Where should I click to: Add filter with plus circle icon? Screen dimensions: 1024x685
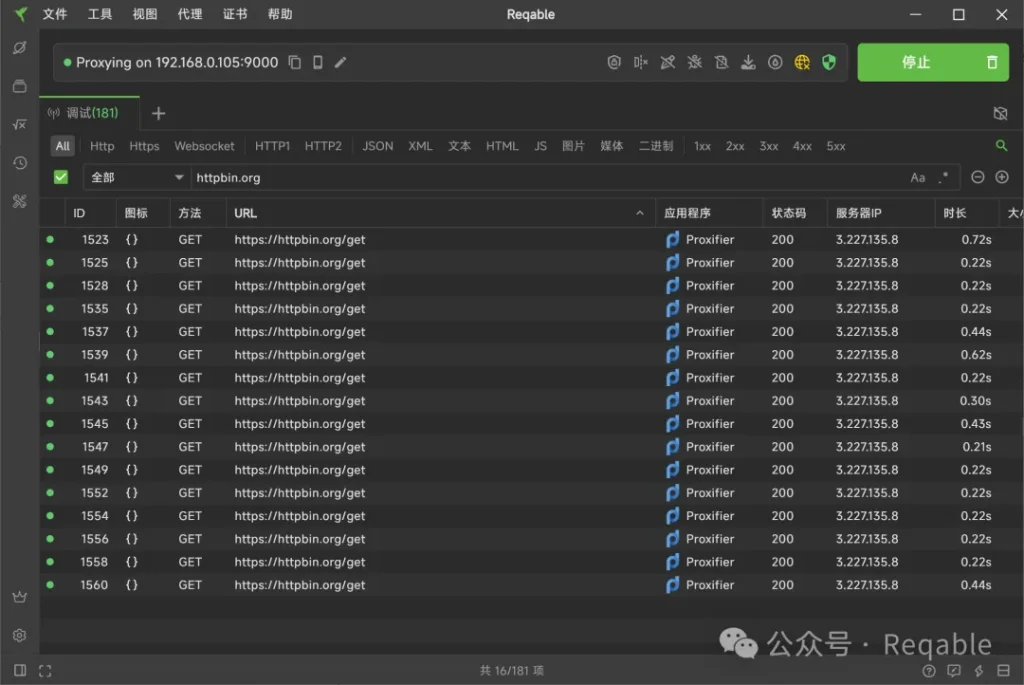tap(1002, 177)
